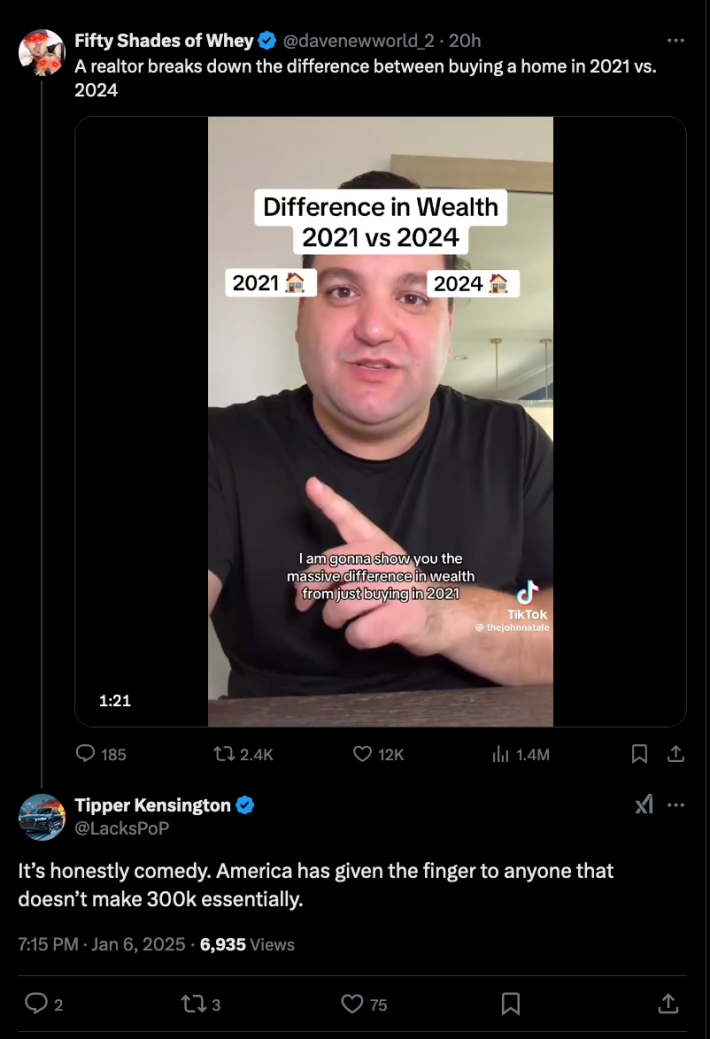Open more options for Fifty Shades post
The image size is (710, 1039).
click(x=675, y=41)
